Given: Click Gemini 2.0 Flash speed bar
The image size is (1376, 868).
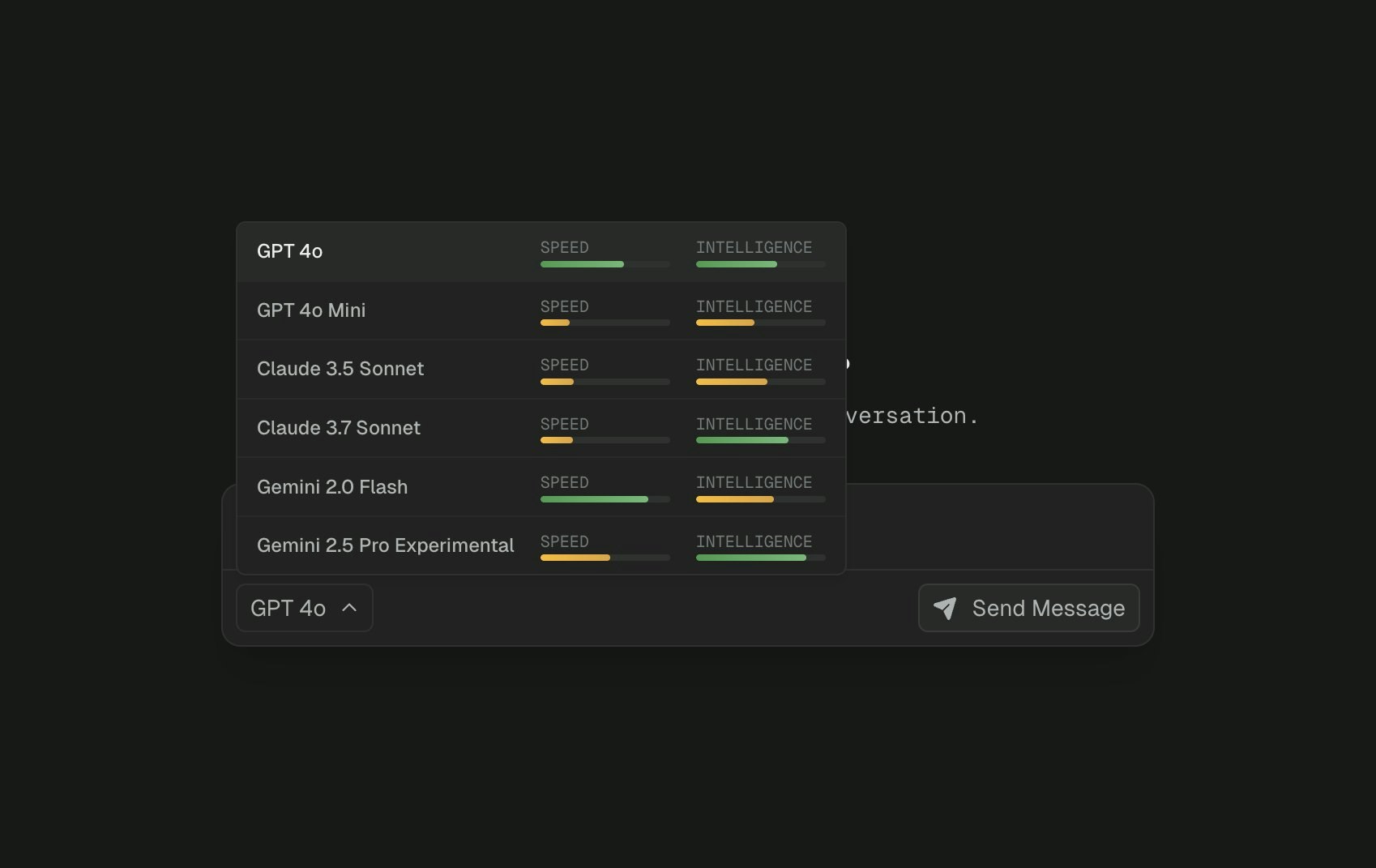Looking at the screenshot, I should coord(605,499).
